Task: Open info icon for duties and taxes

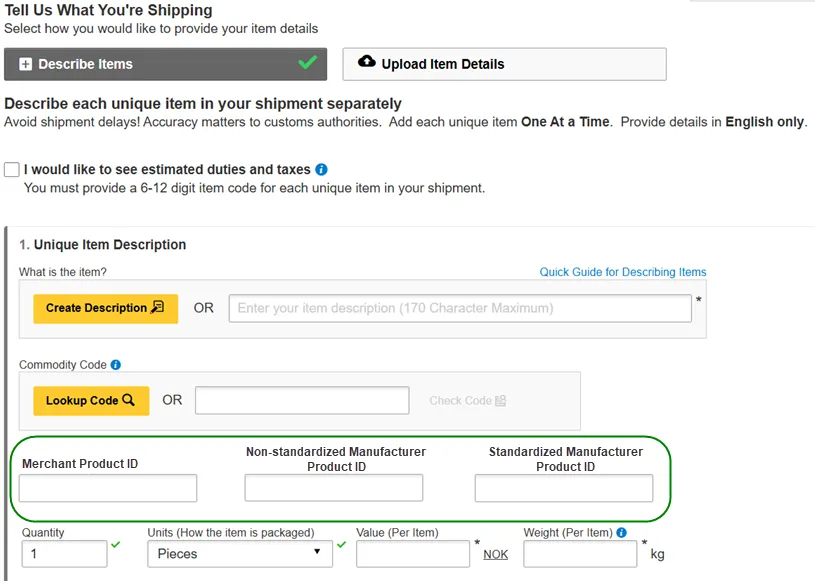Action: point(321,169)
